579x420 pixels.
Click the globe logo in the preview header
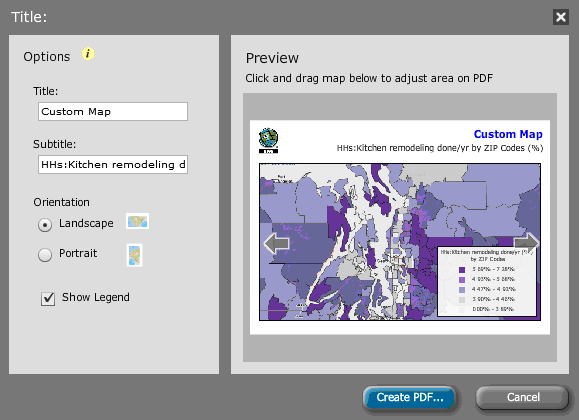coord(268,140)
